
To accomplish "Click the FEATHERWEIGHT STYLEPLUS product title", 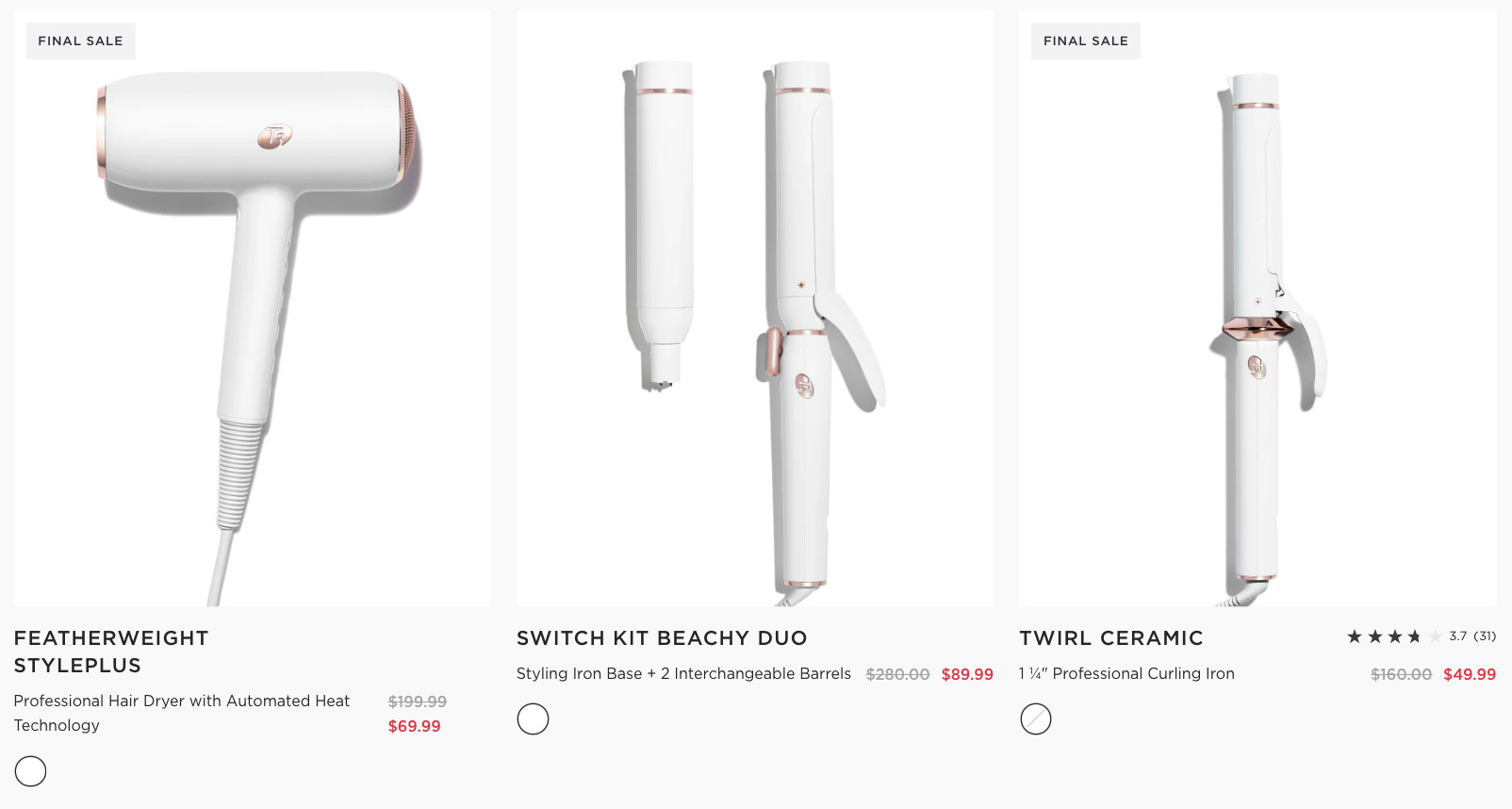I will [x=111, y=652].
